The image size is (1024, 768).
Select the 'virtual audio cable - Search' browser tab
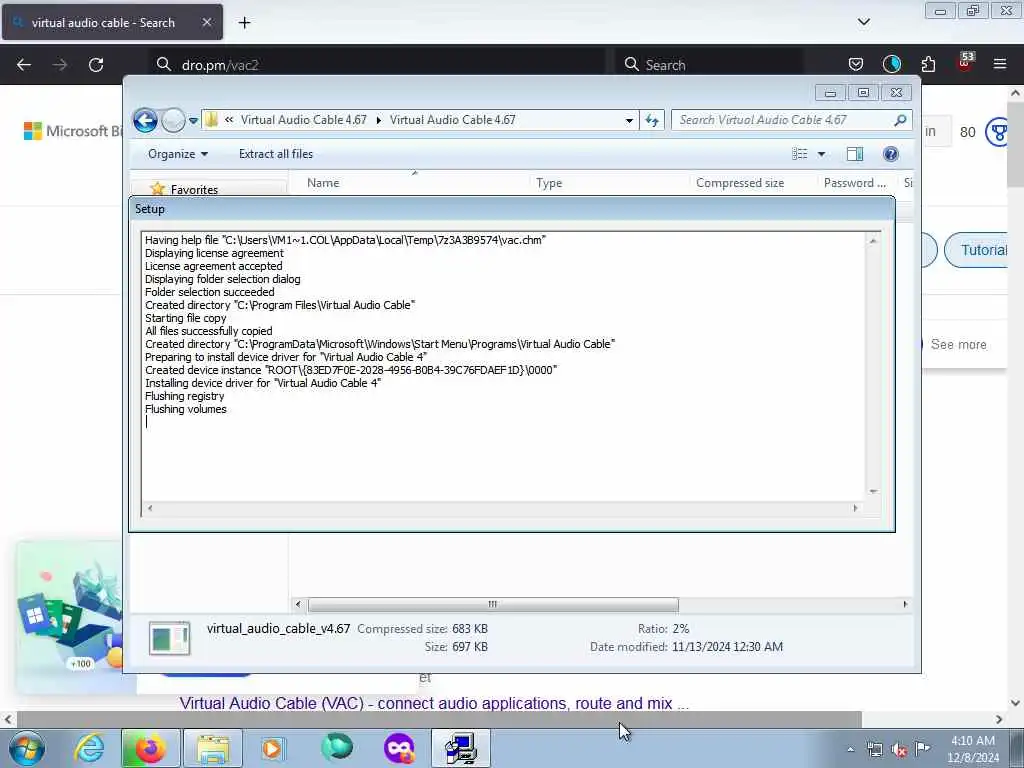click(112, 22)
